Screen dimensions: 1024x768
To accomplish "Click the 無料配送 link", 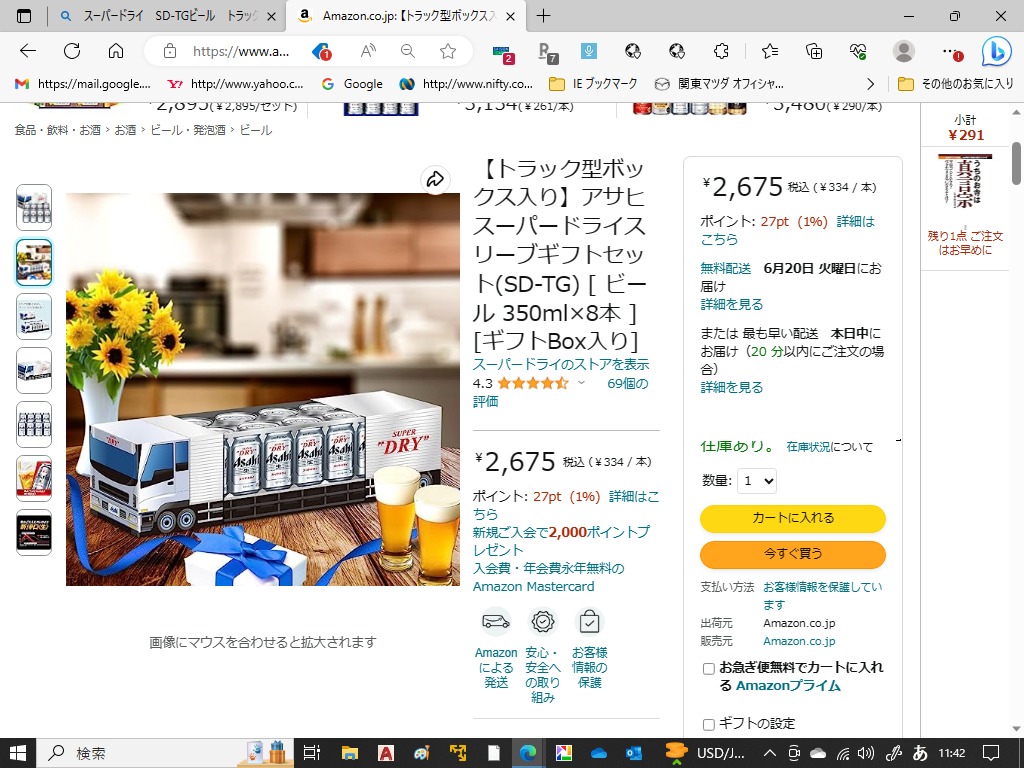I will [x=726, y=268].
